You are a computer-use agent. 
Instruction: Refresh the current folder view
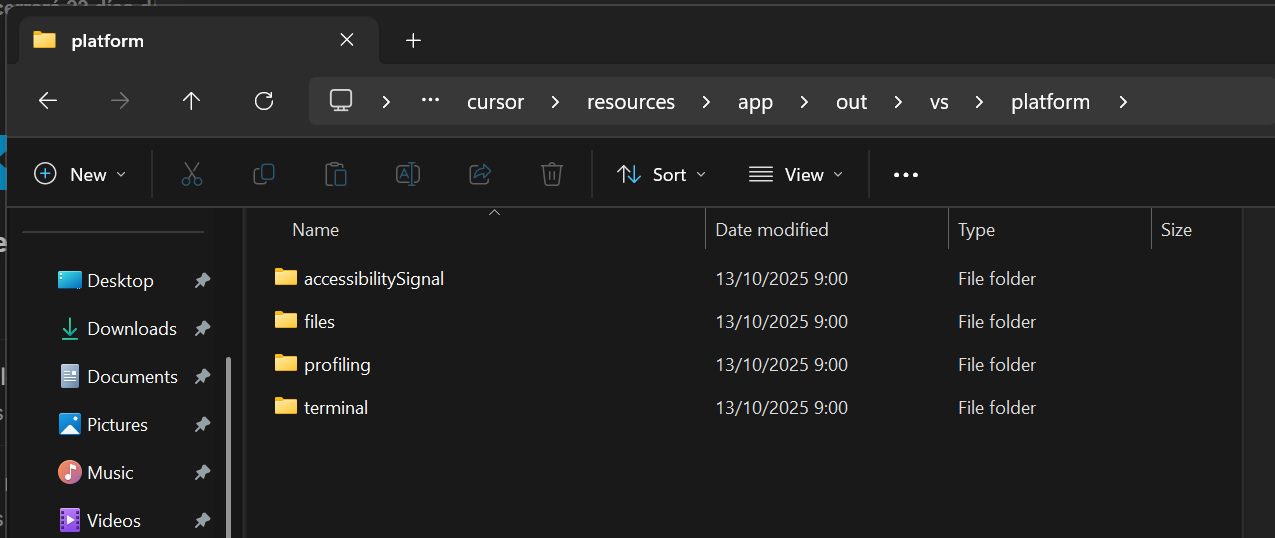(x=264, y=101)
